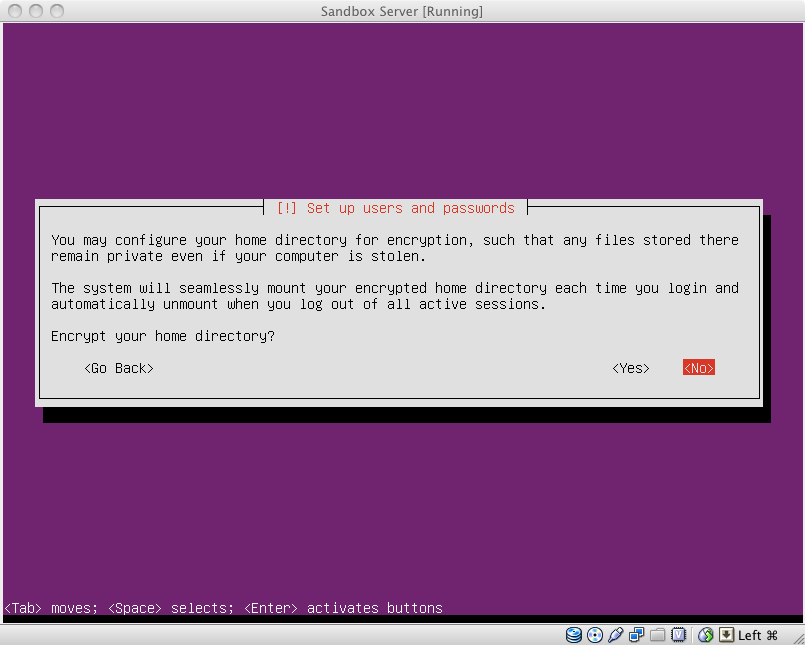Minimize the Sandbox Server window

36,11
